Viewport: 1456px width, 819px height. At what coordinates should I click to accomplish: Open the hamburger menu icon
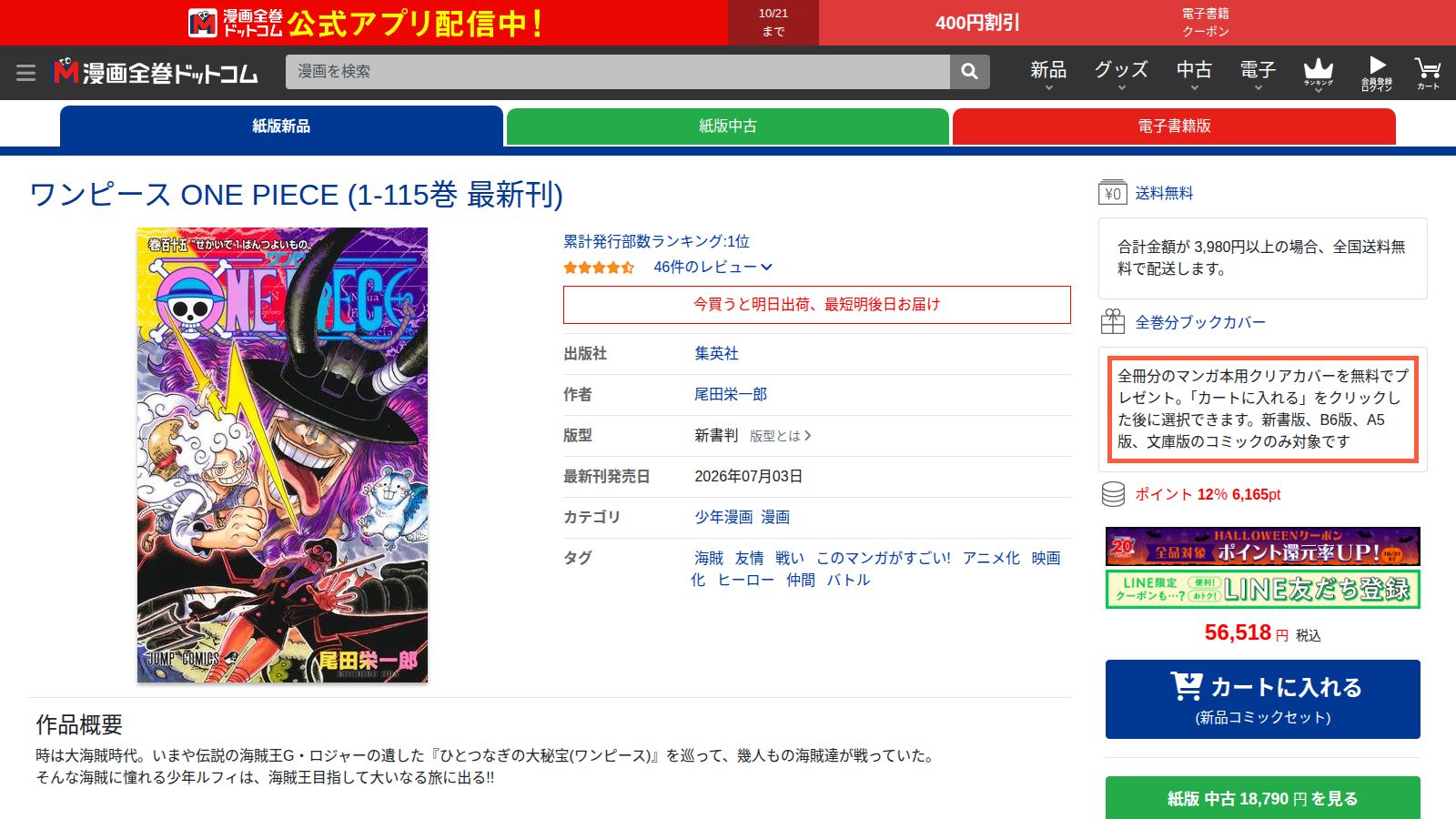(25, 72)
